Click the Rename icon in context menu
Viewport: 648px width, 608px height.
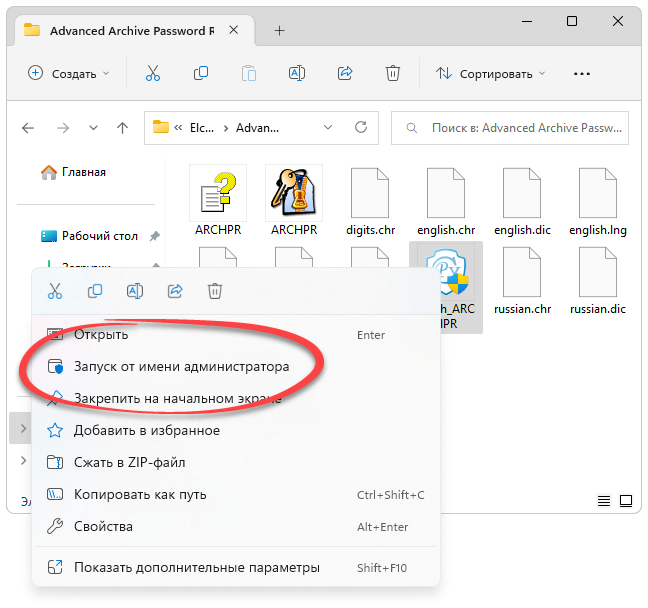point(135,291)
